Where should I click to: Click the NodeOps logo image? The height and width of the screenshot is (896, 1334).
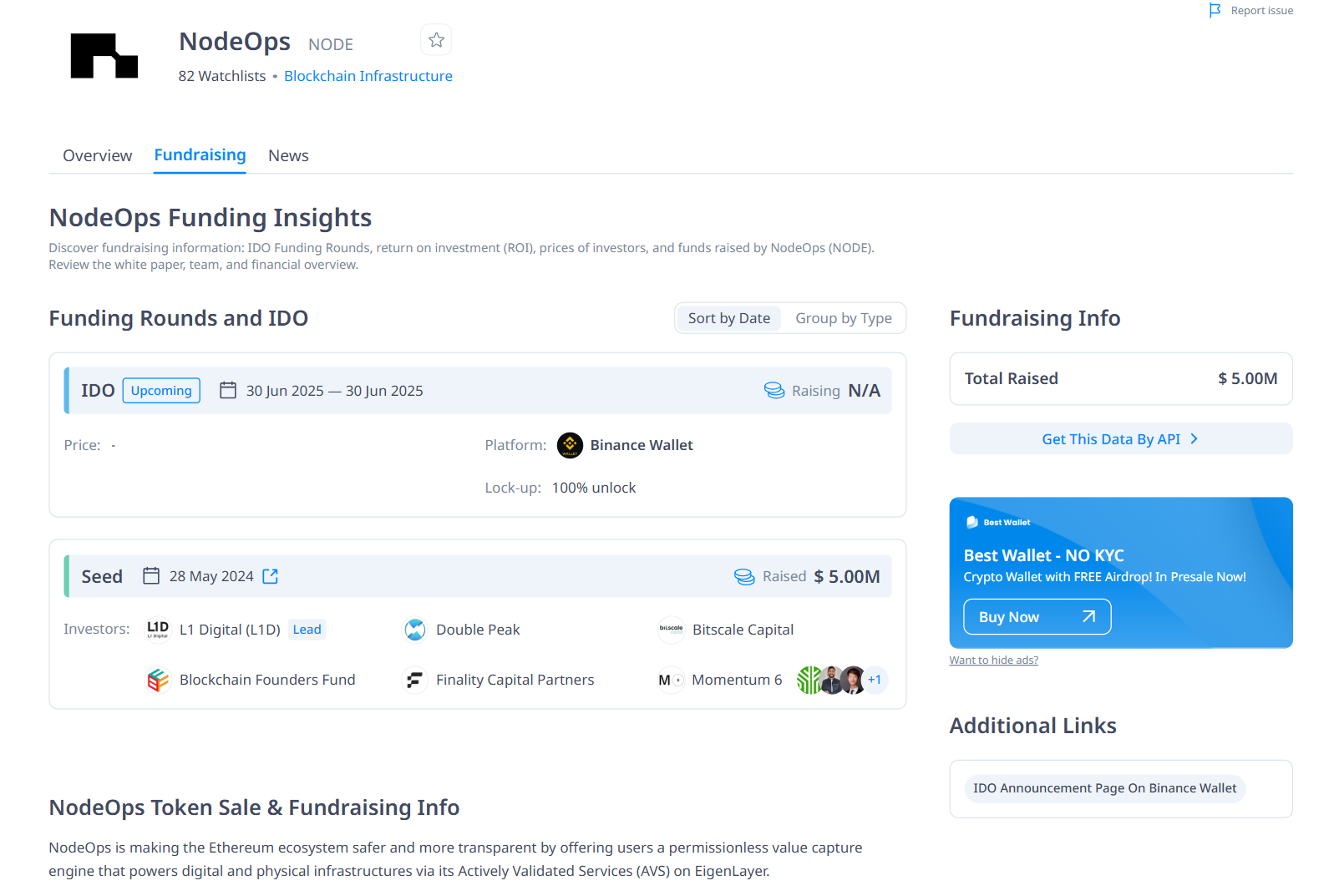click(x=104, y=56)
